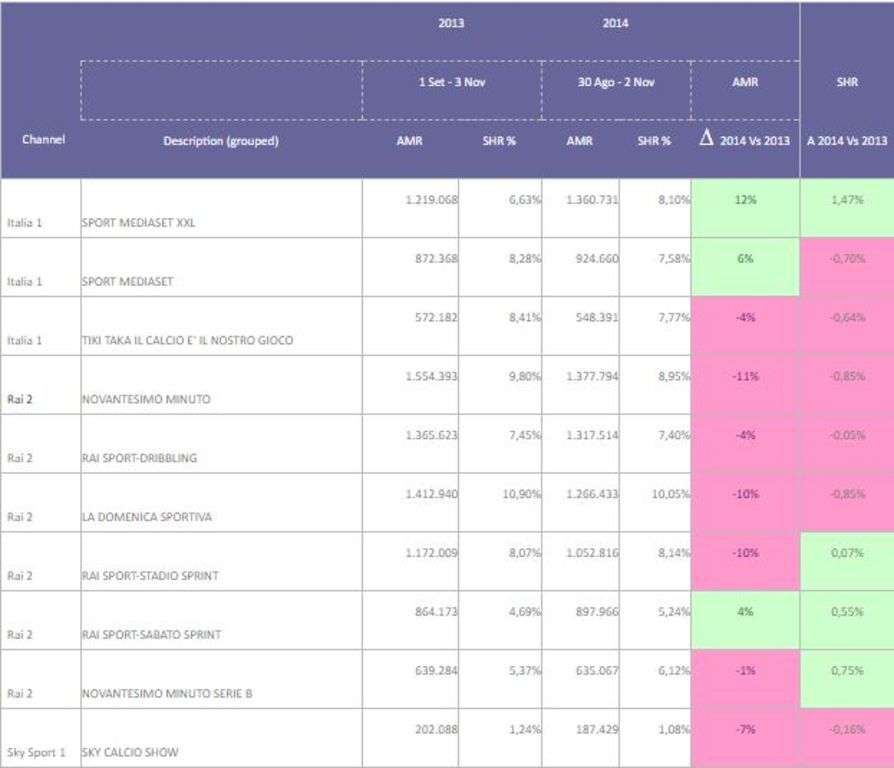Screen dimensions: 894x768
Task: Click the share value 10,05%
Action: [x=671, y=494]
